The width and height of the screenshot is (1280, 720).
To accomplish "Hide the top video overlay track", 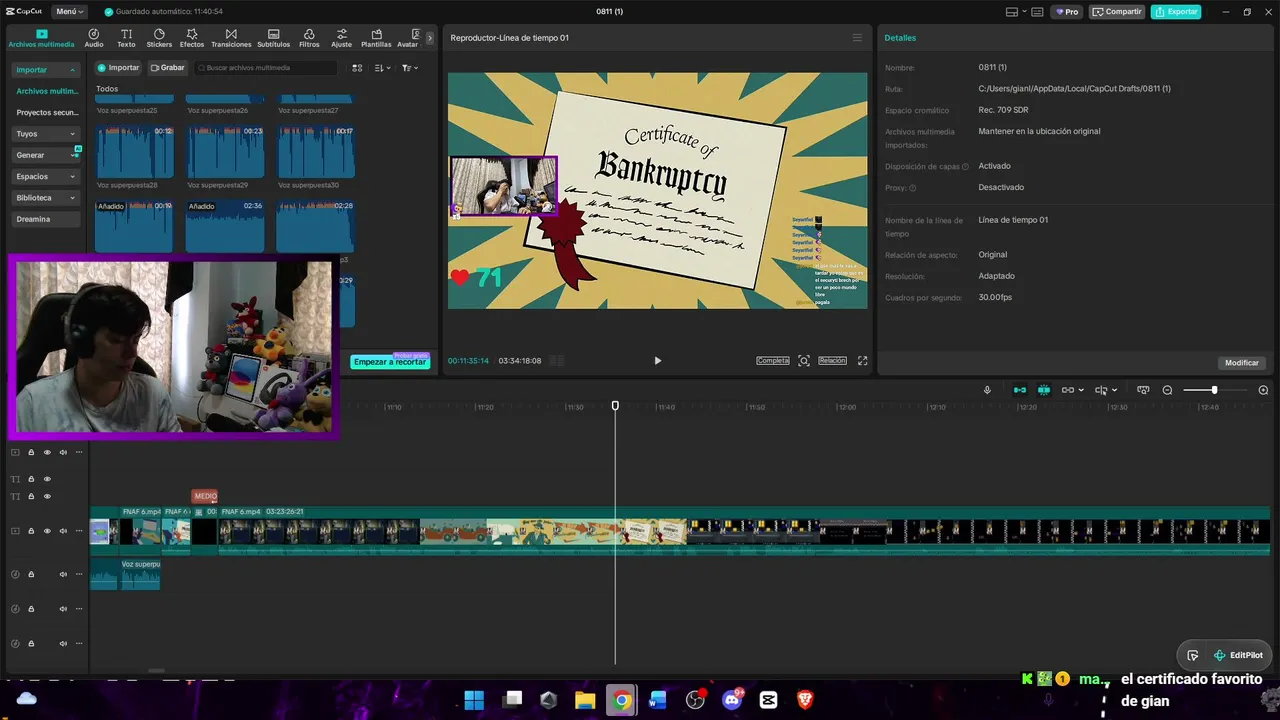I will (x=47, y=452).
